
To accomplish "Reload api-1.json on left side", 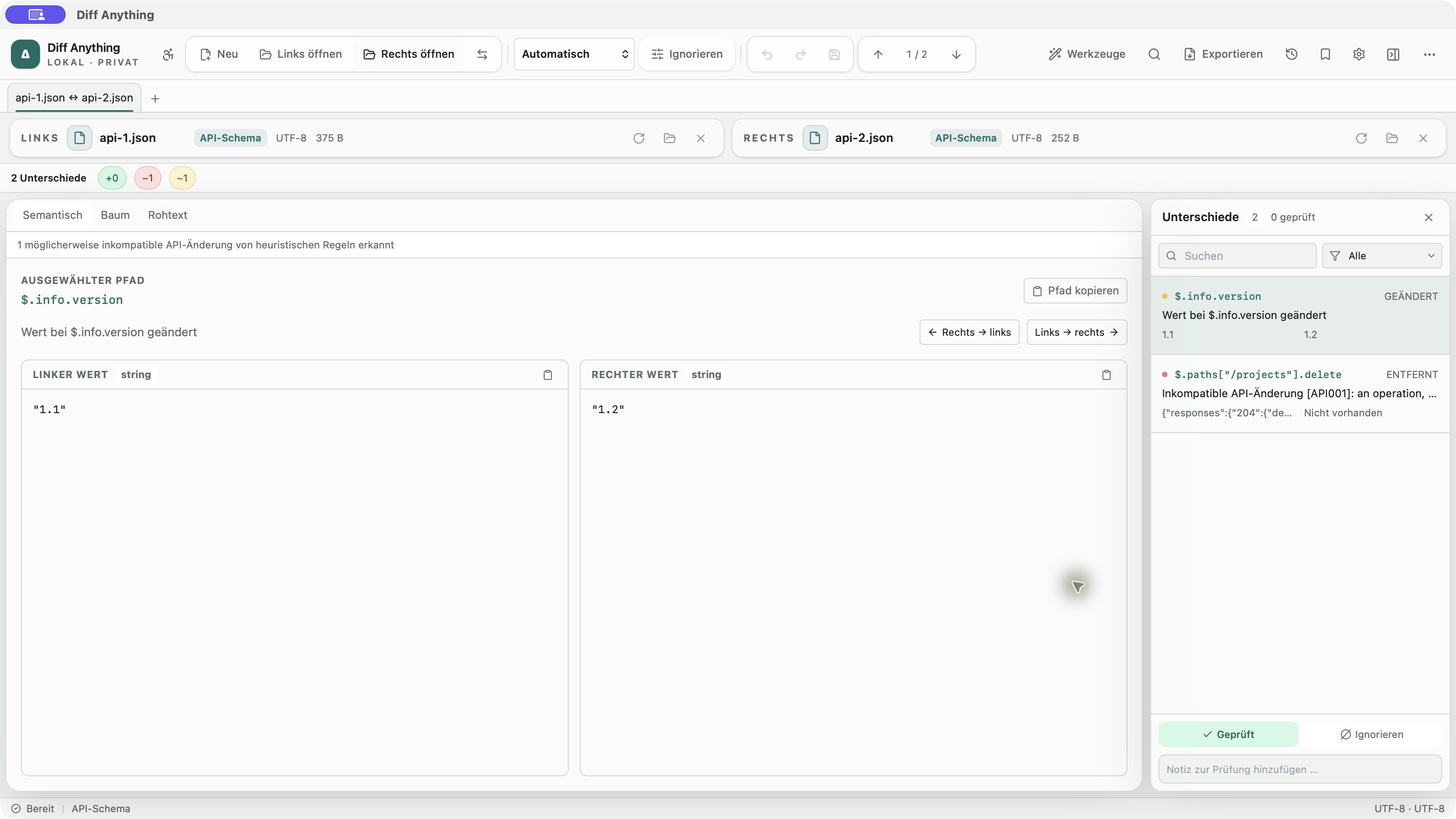I will (x=639, y=138).
